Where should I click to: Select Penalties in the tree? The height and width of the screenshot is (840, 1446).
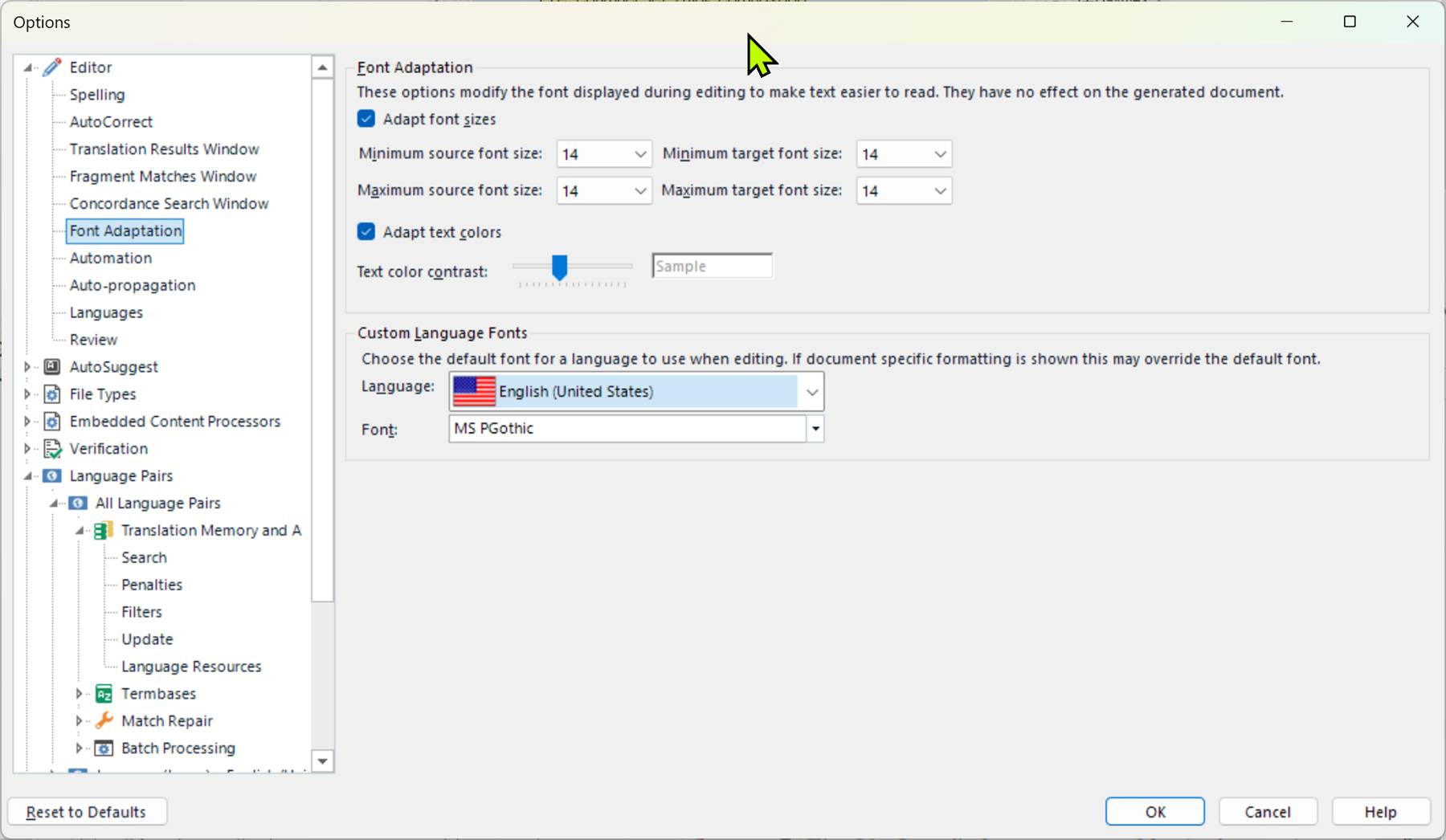152,585
